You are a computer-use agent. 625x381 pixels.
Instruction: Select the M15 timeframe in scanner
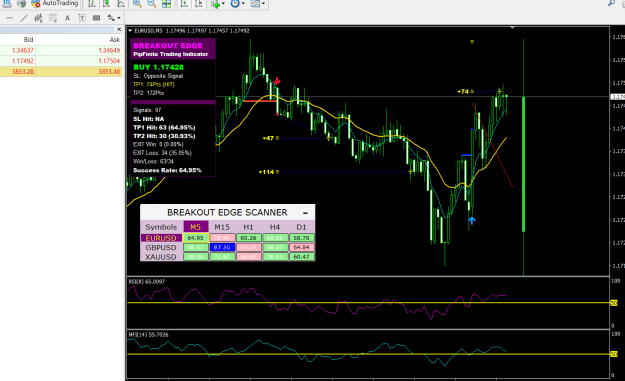[222, 227]
